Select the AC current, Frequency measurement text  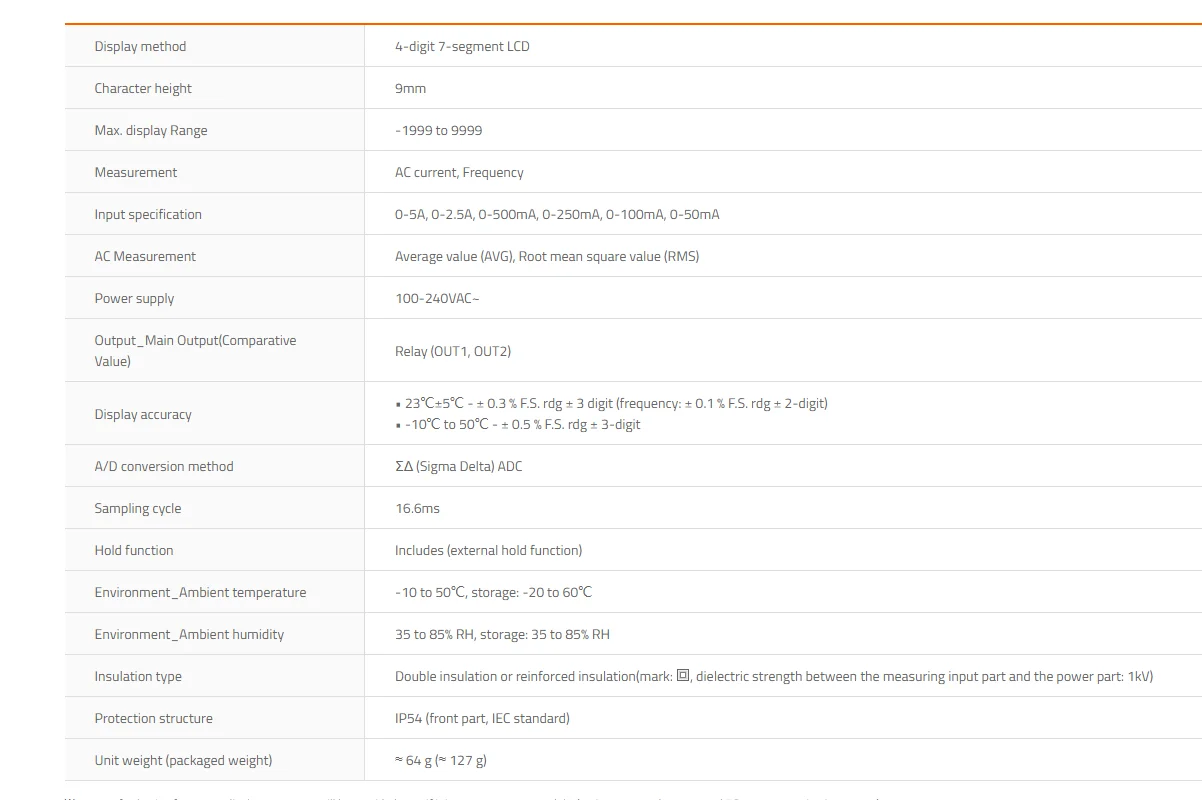point(459,172)
